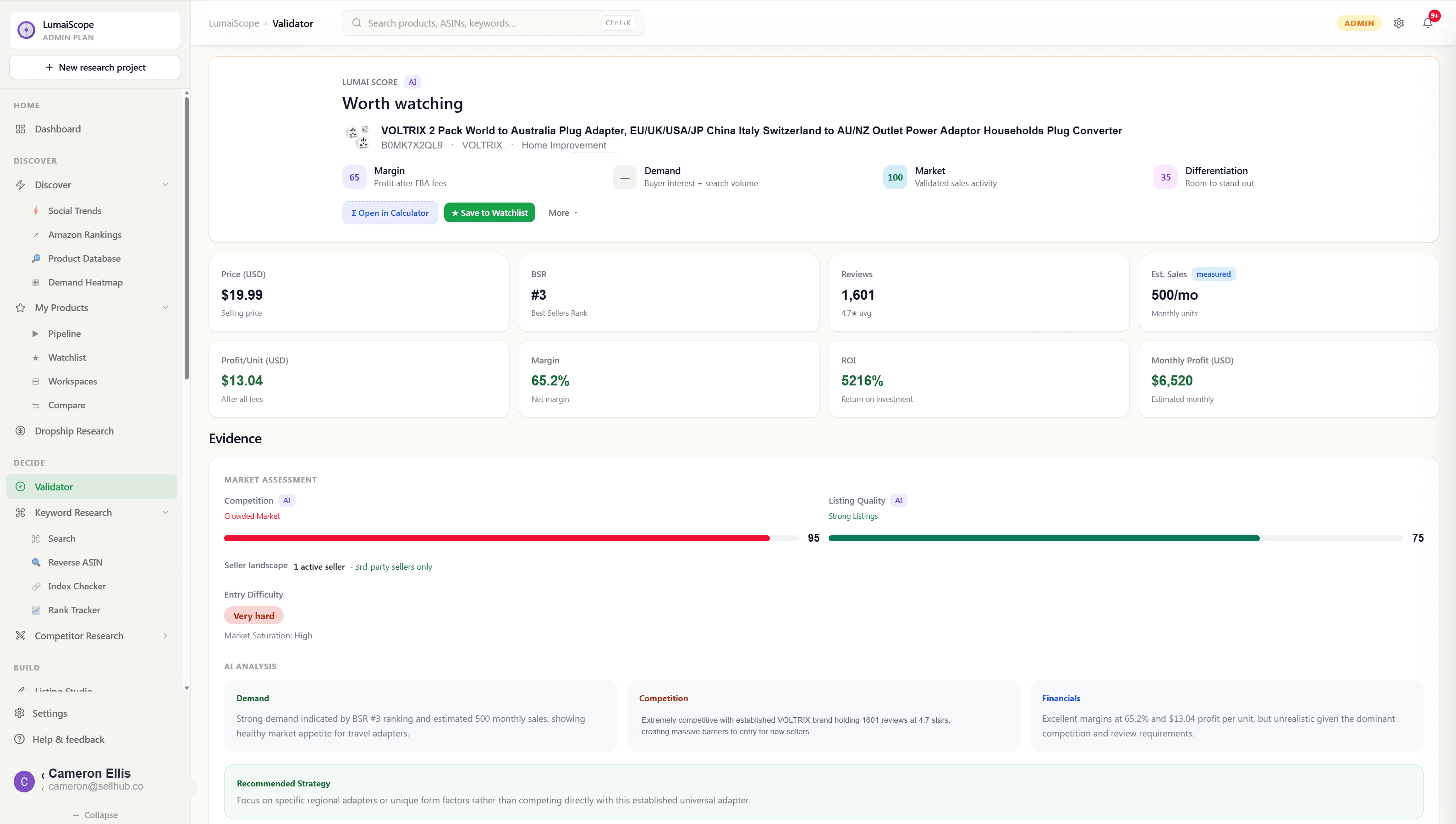
Task: Open Keyword Search page
Action: click(62, 539)
